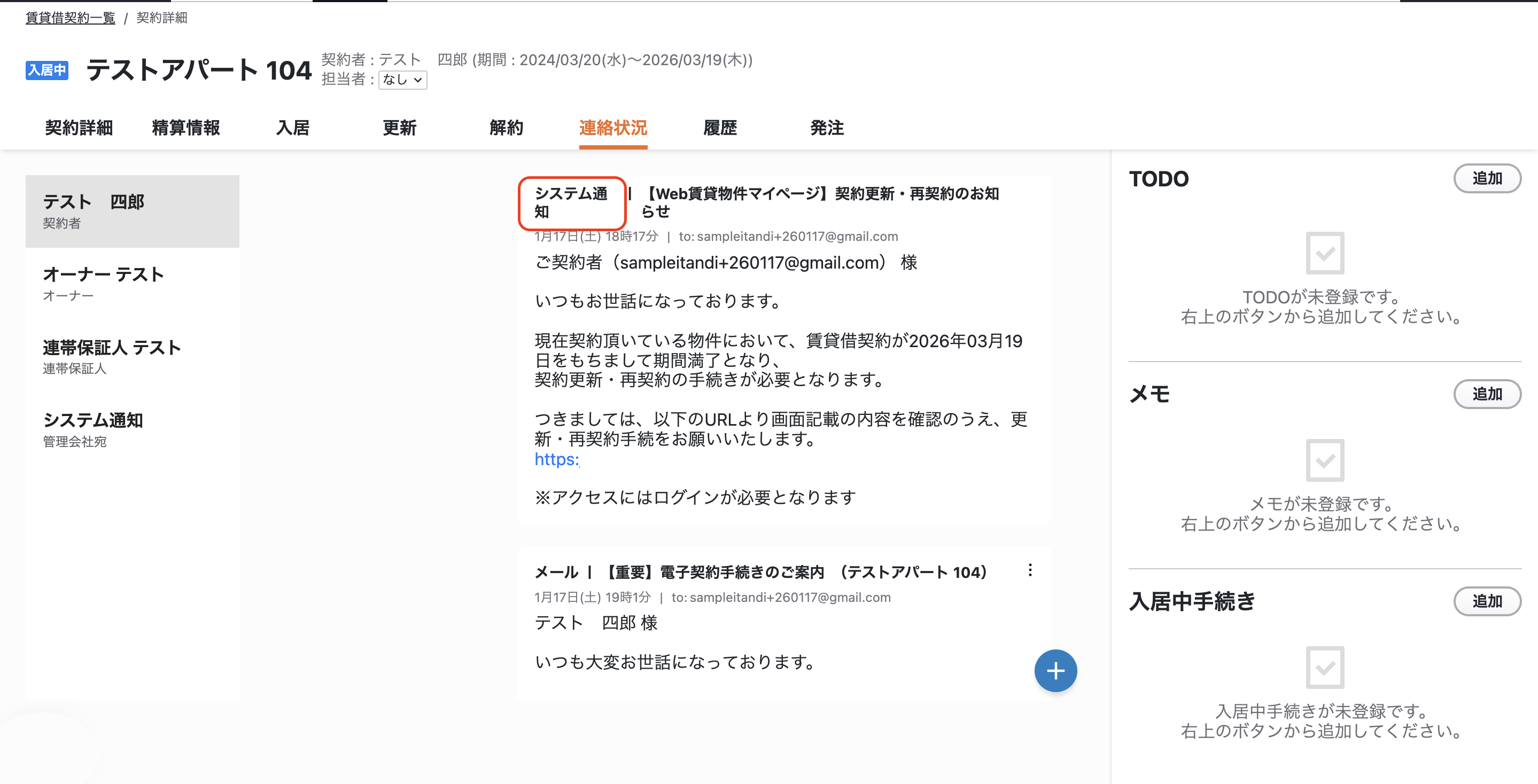Screen dimensions: 1538x784
Task: Add 入居中手続き with 追加 button
Action: pos(1487,601)
